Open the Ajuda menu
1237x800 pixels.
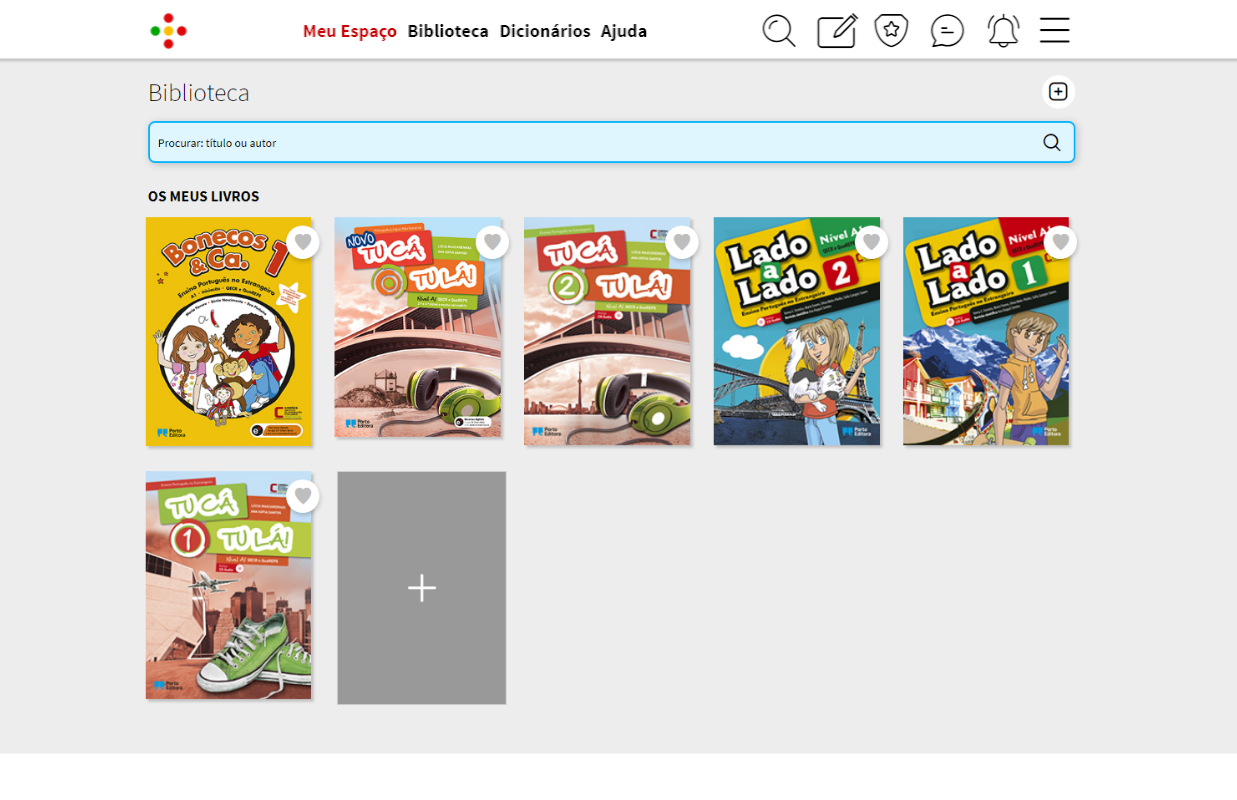(x=624, y=31)
